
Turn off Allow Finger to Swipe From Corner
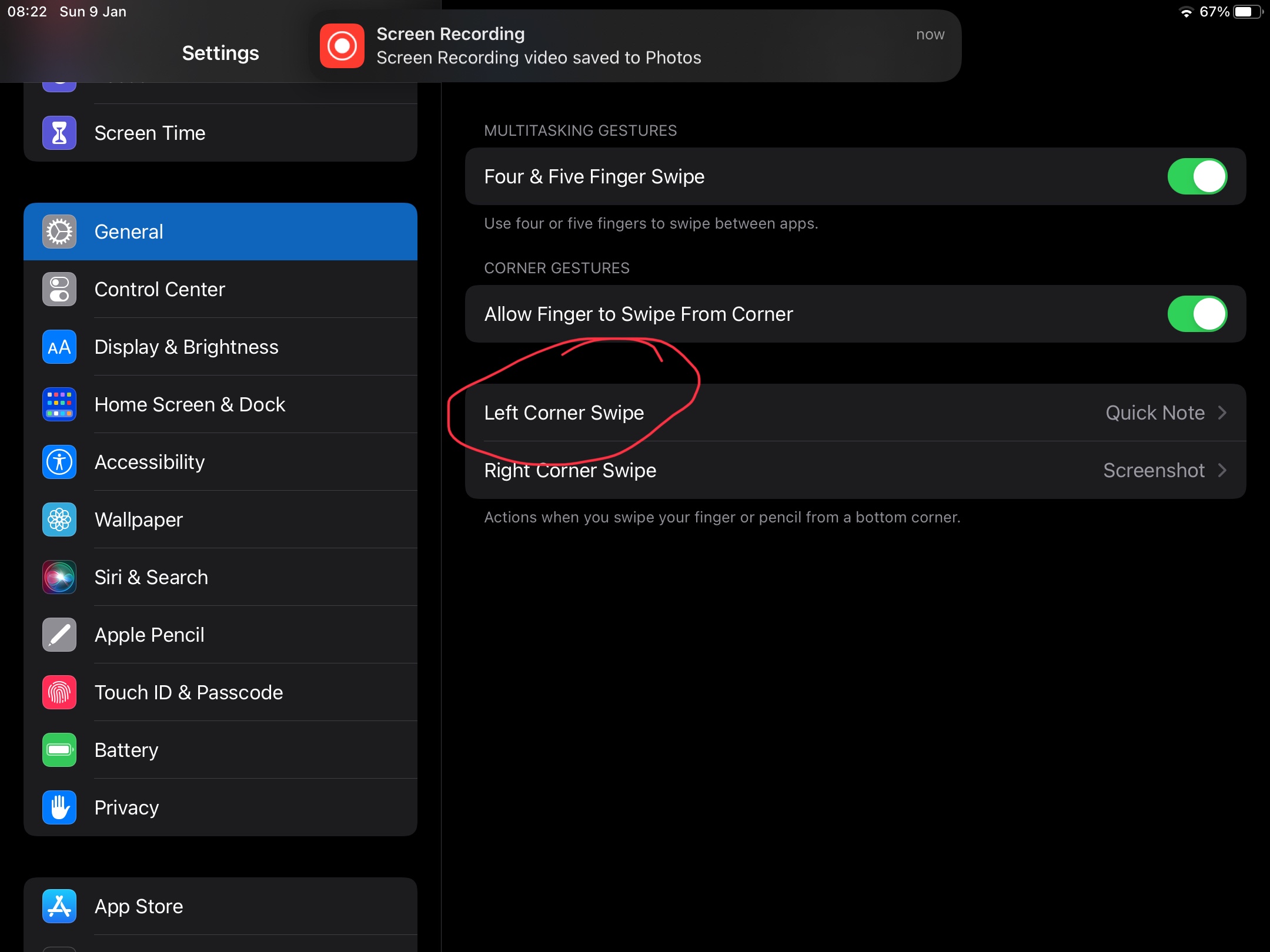[1197, 314]
